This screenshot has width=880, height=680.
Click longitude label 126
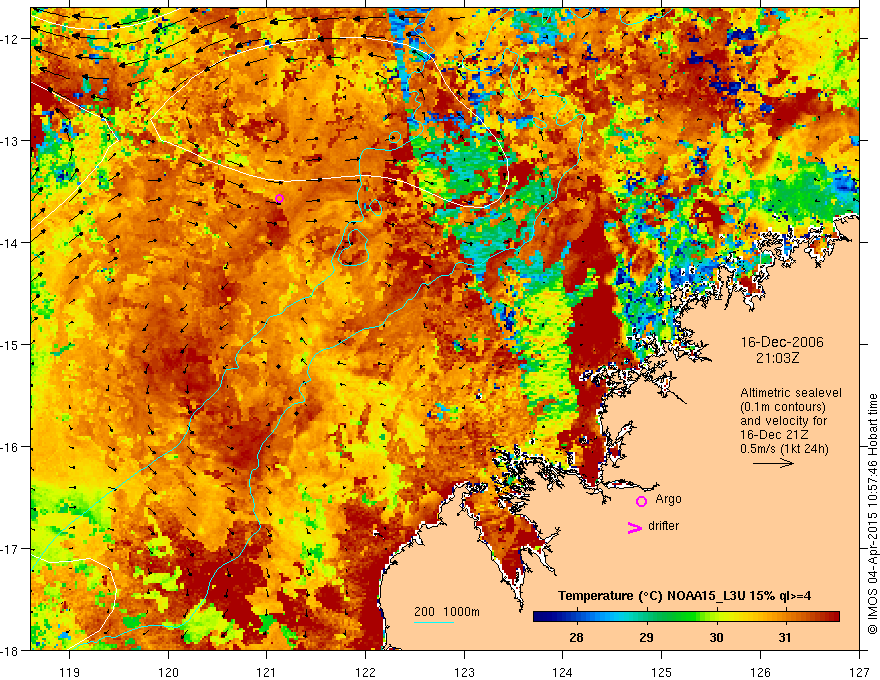[760, 672]
